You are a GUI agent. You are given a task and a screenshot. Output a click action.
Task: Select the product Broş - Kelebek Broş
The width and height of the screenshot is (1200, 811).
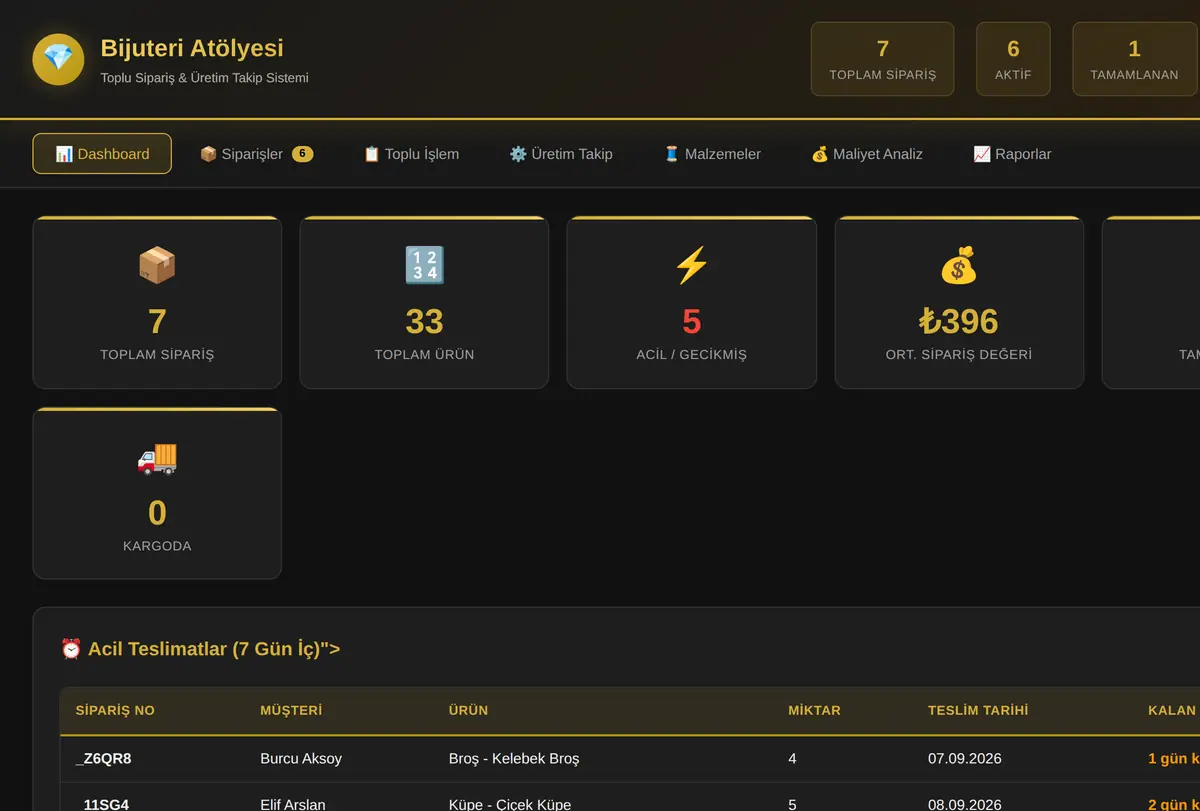point(514,759)
